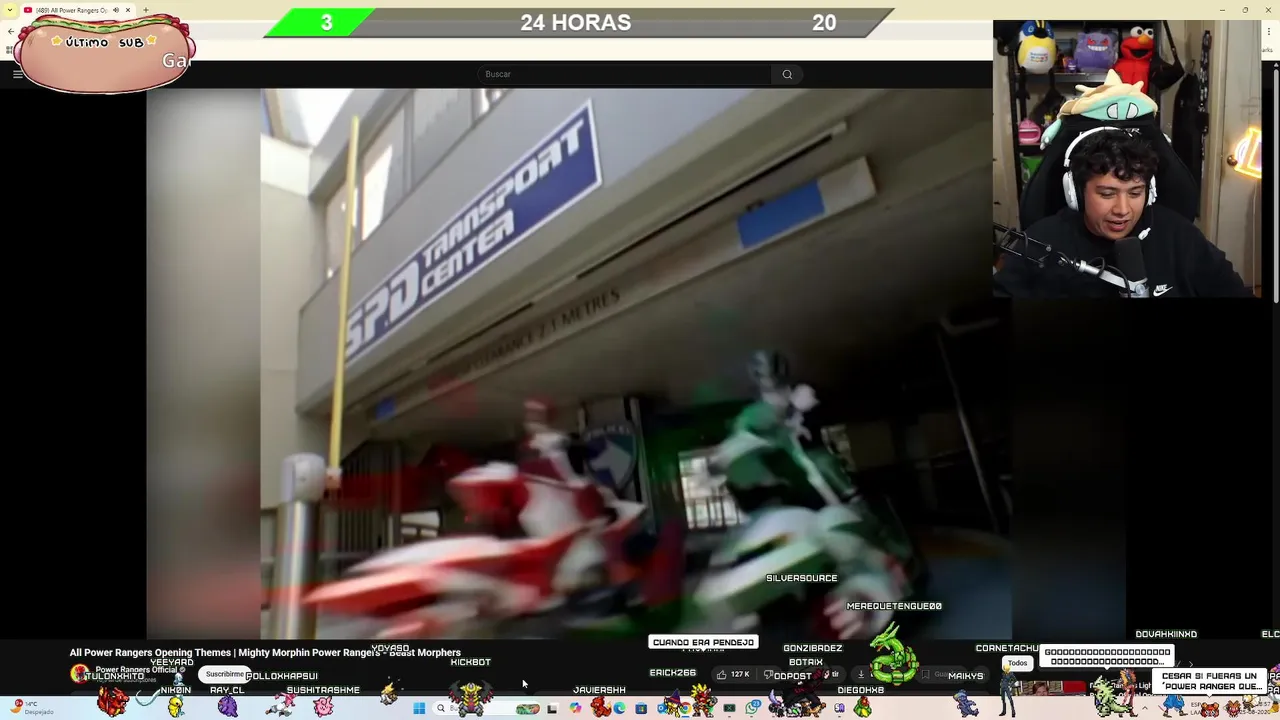Click the next chips arrow beside Todos
1280x720 pixels.
click(x=1190, y=663)
